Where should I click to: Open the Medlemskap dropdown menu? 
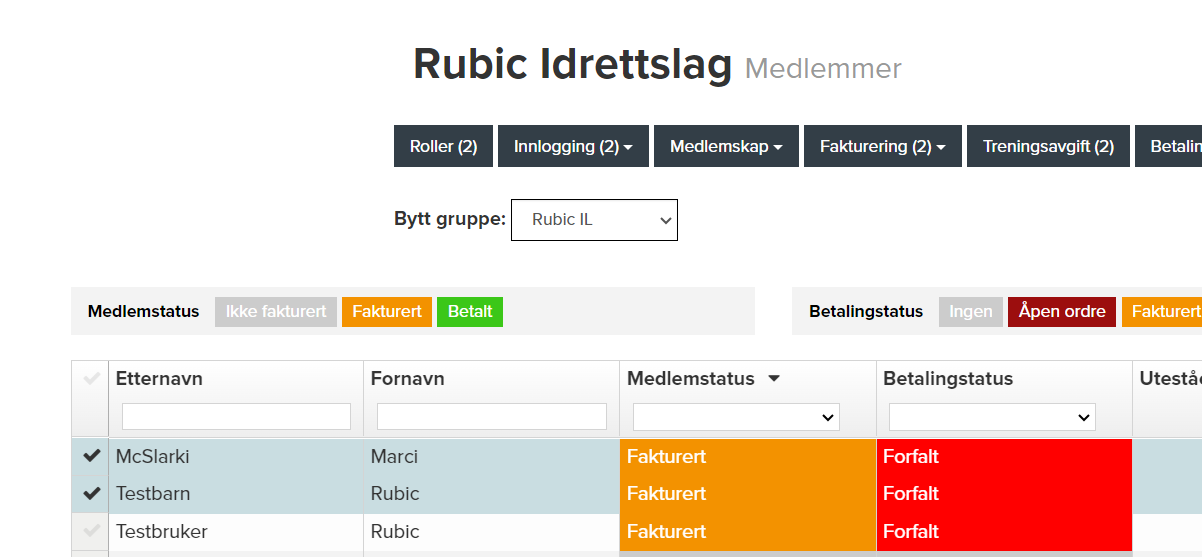point(726,146)
